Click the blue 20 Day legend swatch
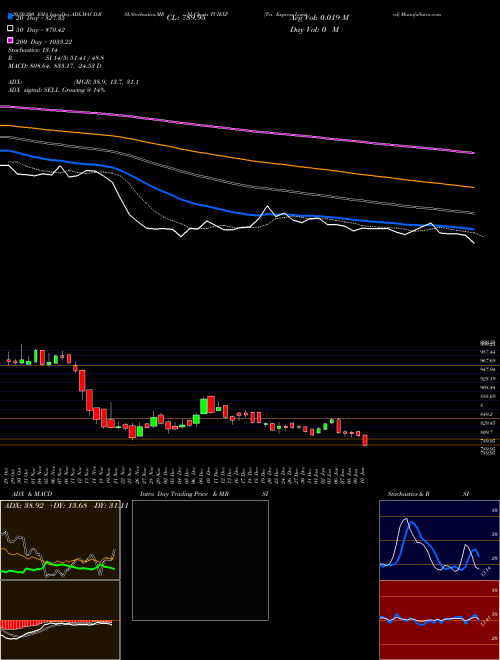The image size is (500, 660). tap(10, 17)
